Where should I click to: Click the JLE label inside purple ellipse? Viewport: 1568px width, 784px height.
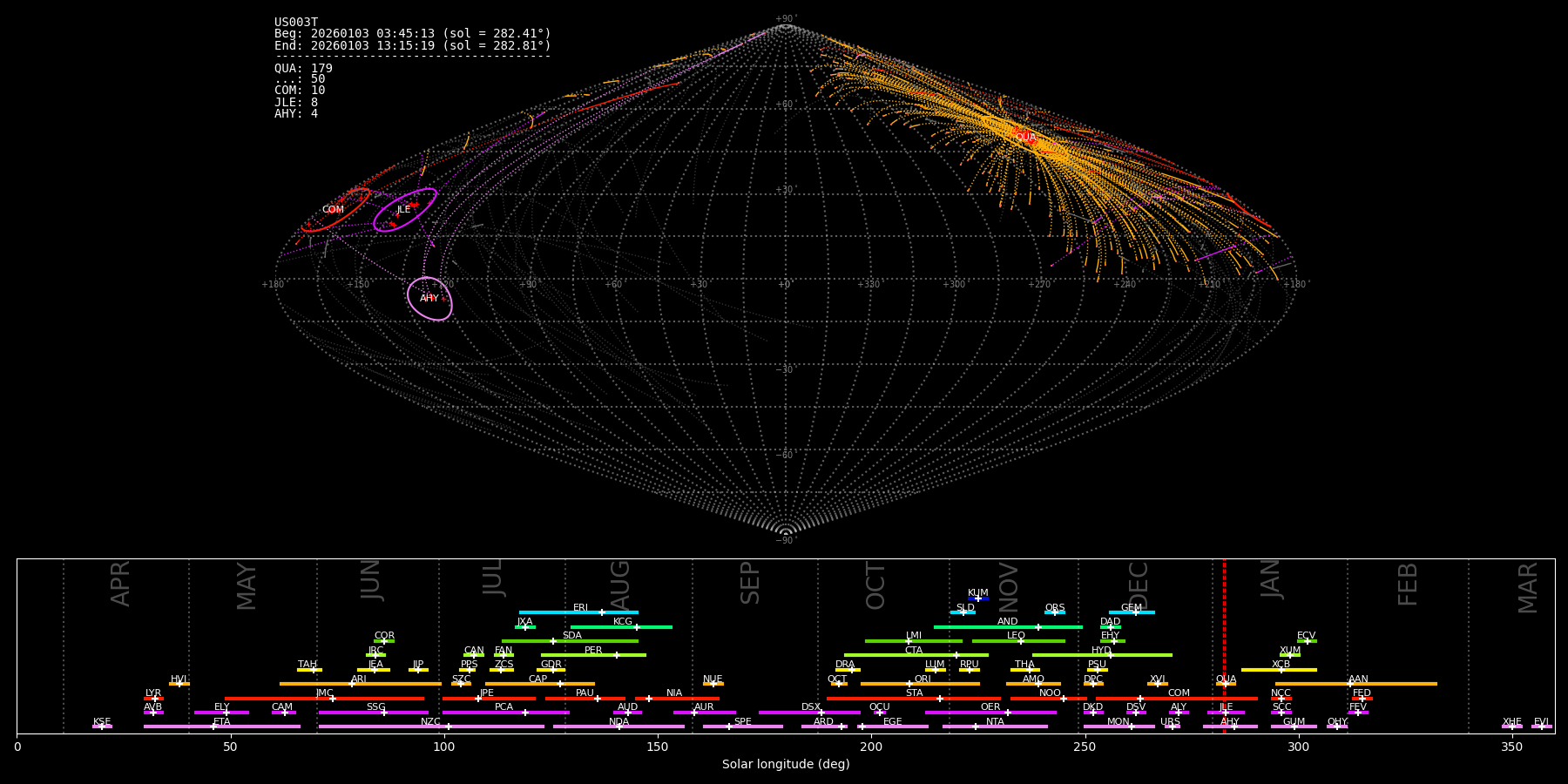pyautogui.click(x=403, y=210)
